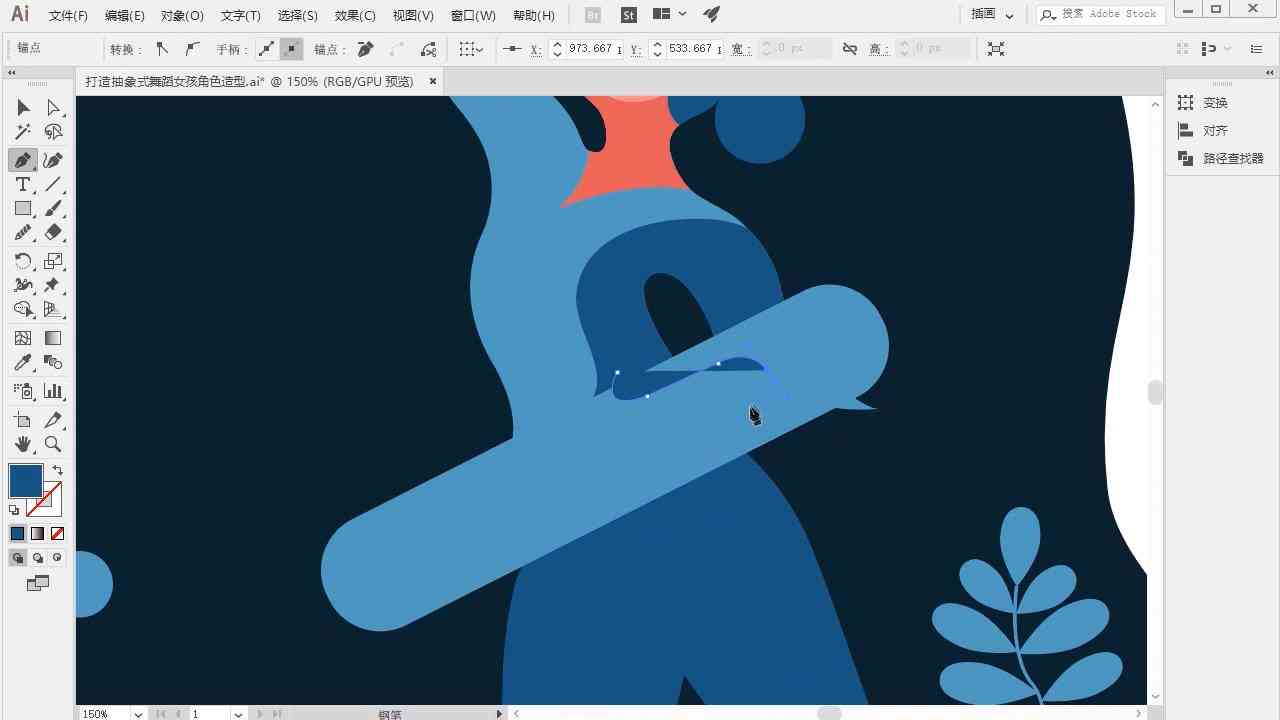
Task: Open the 变换 panel
Action: click(x=1203, y=103)
